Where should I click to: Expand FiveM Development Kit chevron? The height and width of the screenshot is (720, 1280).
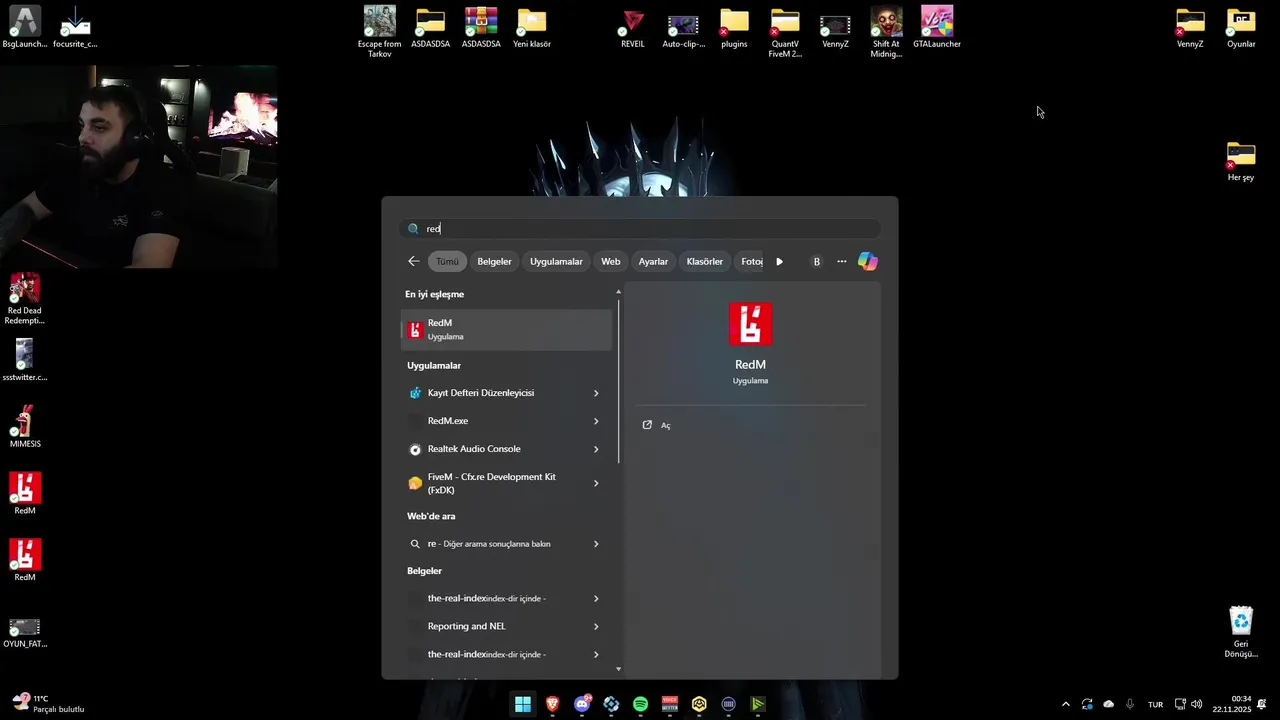[596, 483]
